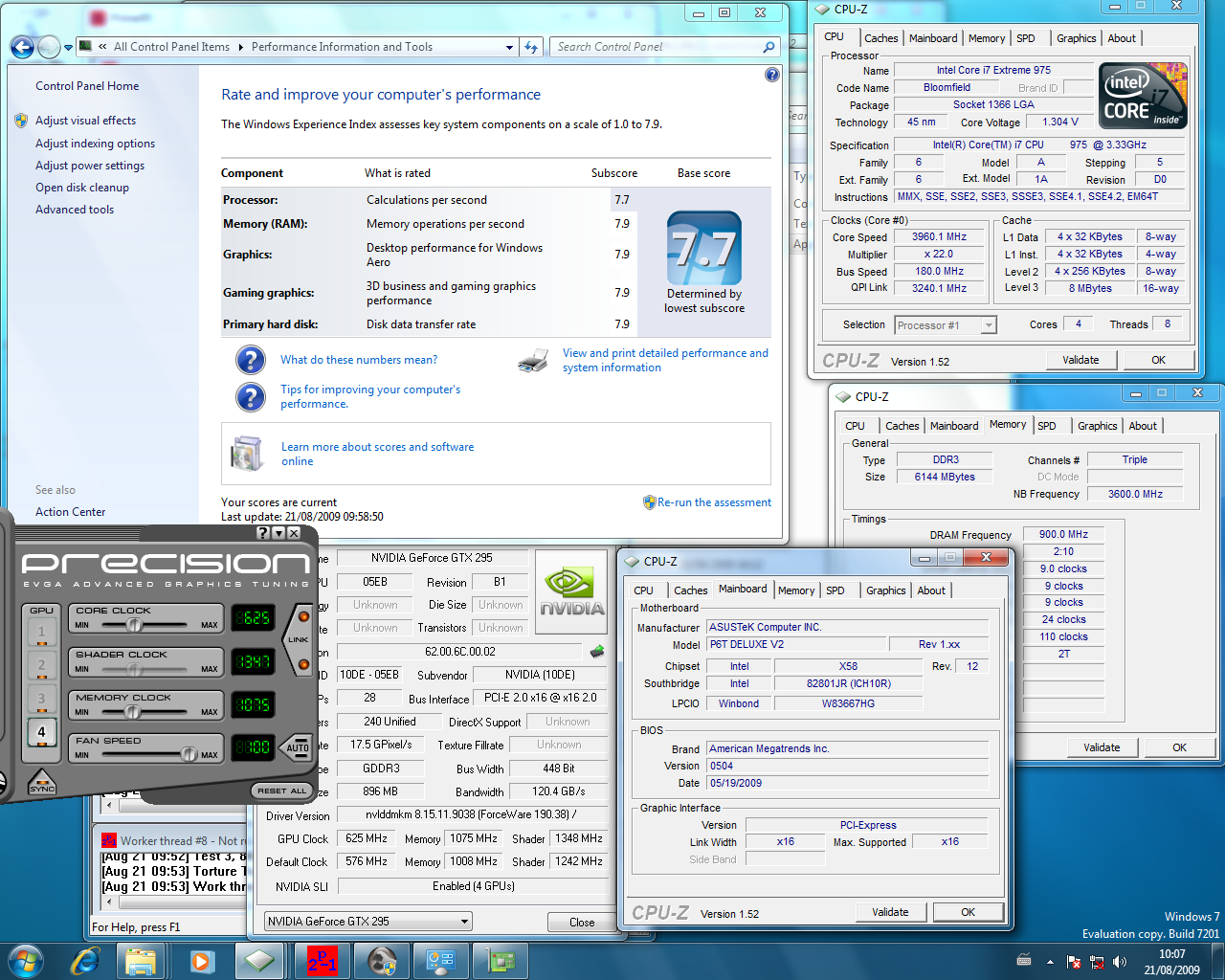Open Internet Explorer from the taskbar

(86, 961)
